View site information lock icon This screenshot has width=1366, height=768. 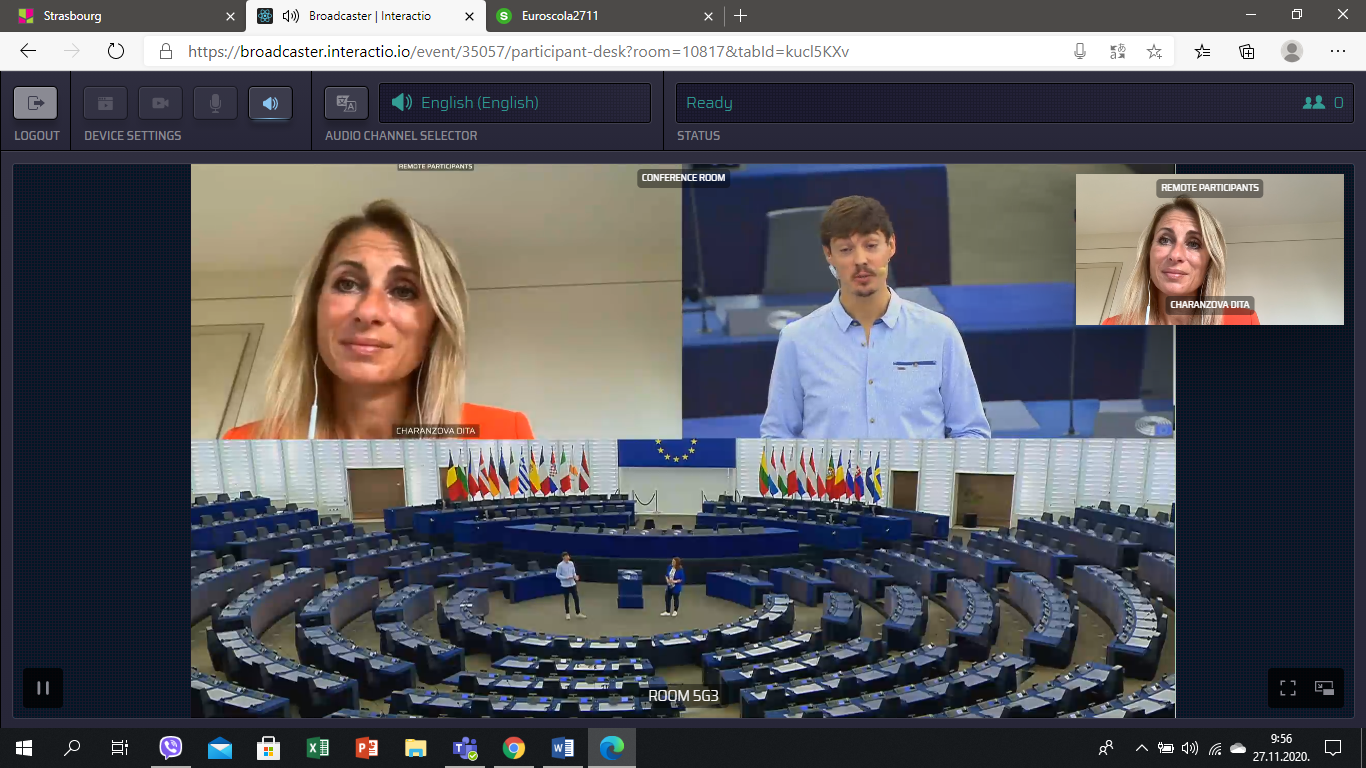tap(166, 52)
